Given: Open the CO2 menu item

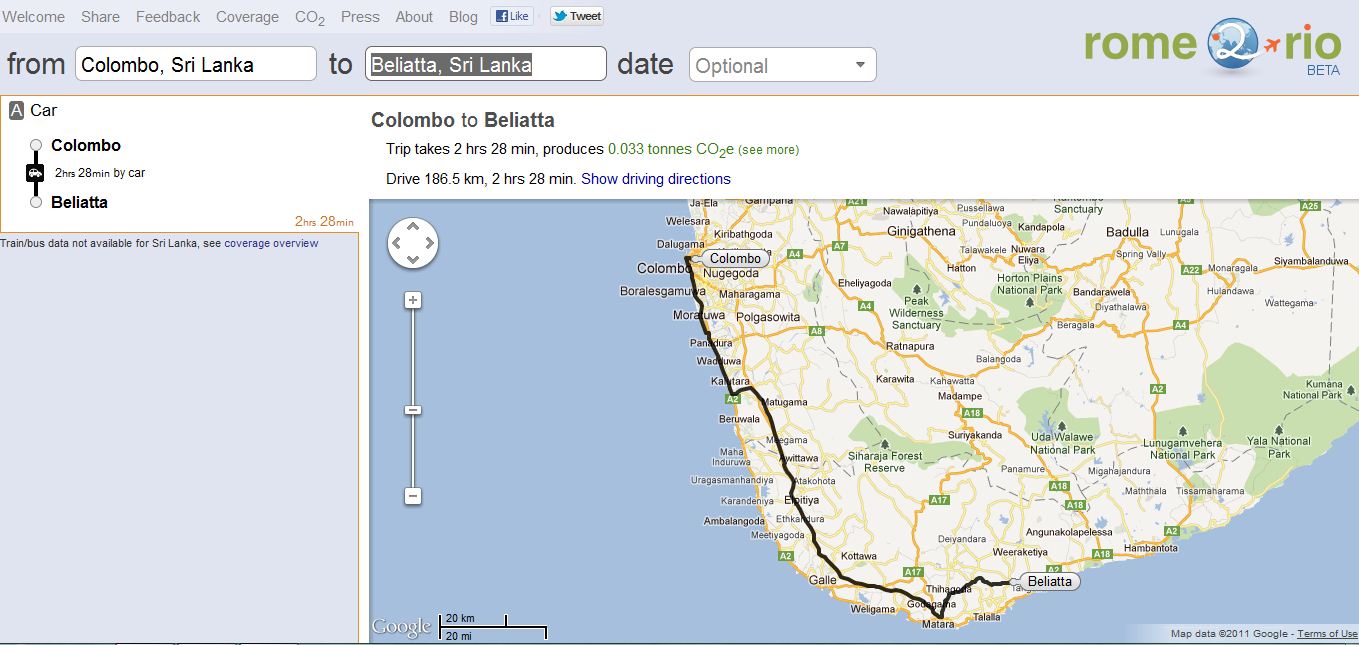Looking at the screenshot, I should pos(308,16).
